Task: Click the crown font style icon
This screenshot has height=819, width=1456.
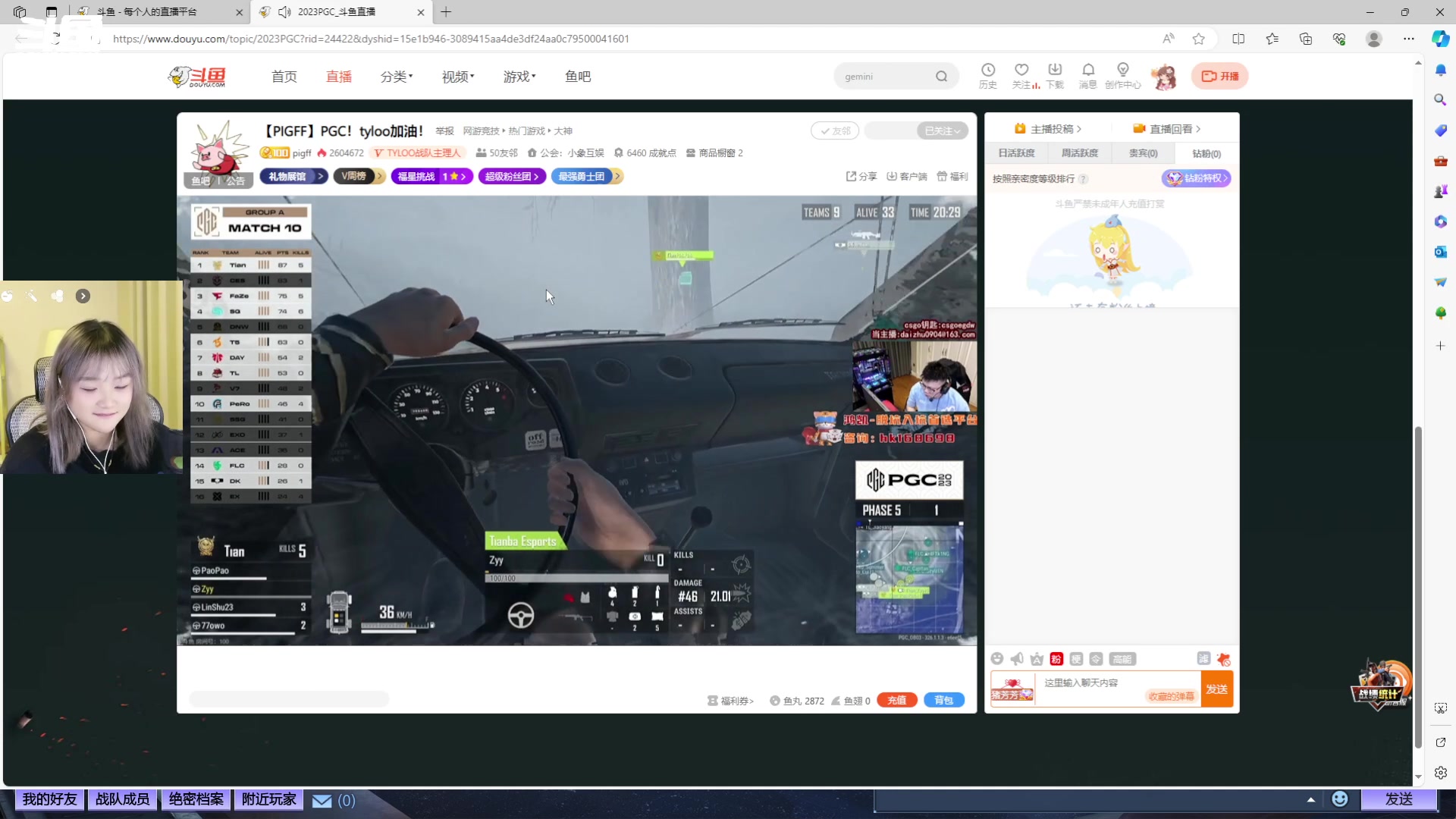Action: [1037, 659]
